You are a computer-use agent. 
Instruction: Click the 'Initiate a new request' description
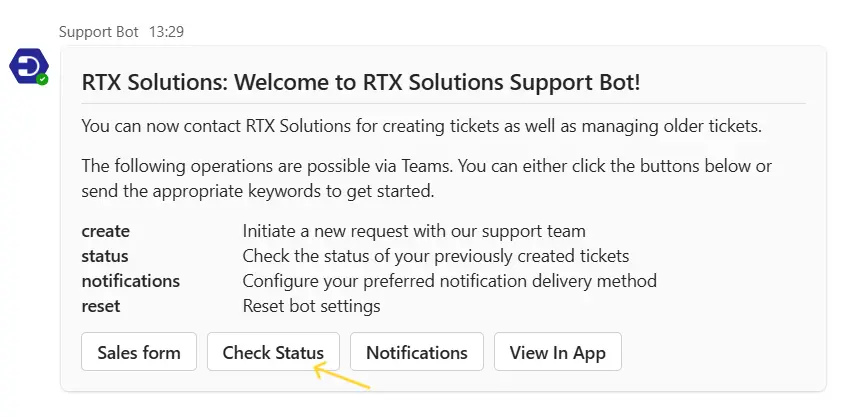point(414,232)
